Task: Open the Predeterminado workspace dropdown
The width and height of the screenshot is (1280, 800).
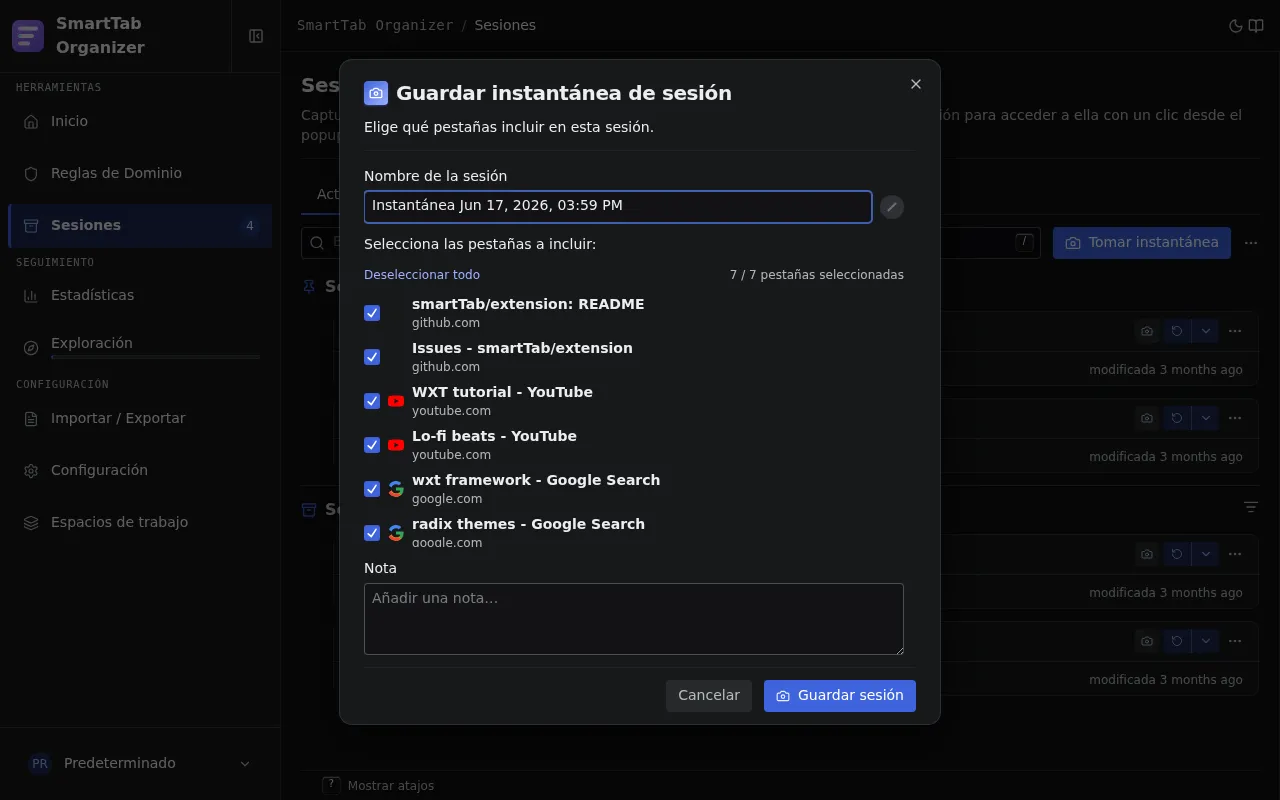Action: coord(140,763)
